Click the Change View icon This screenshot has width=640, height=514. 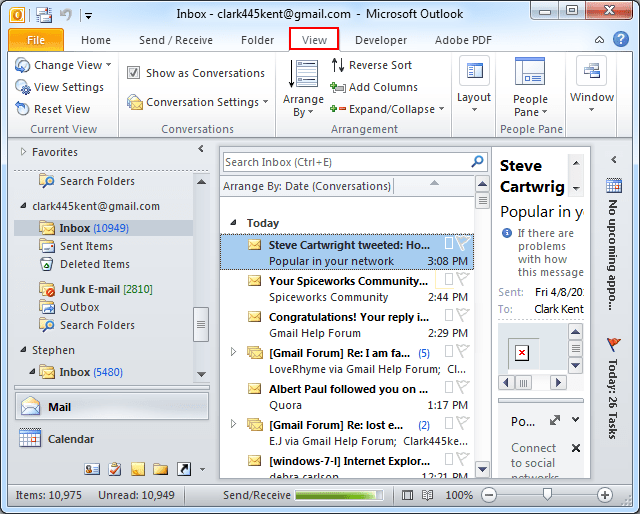coord(22,65)
